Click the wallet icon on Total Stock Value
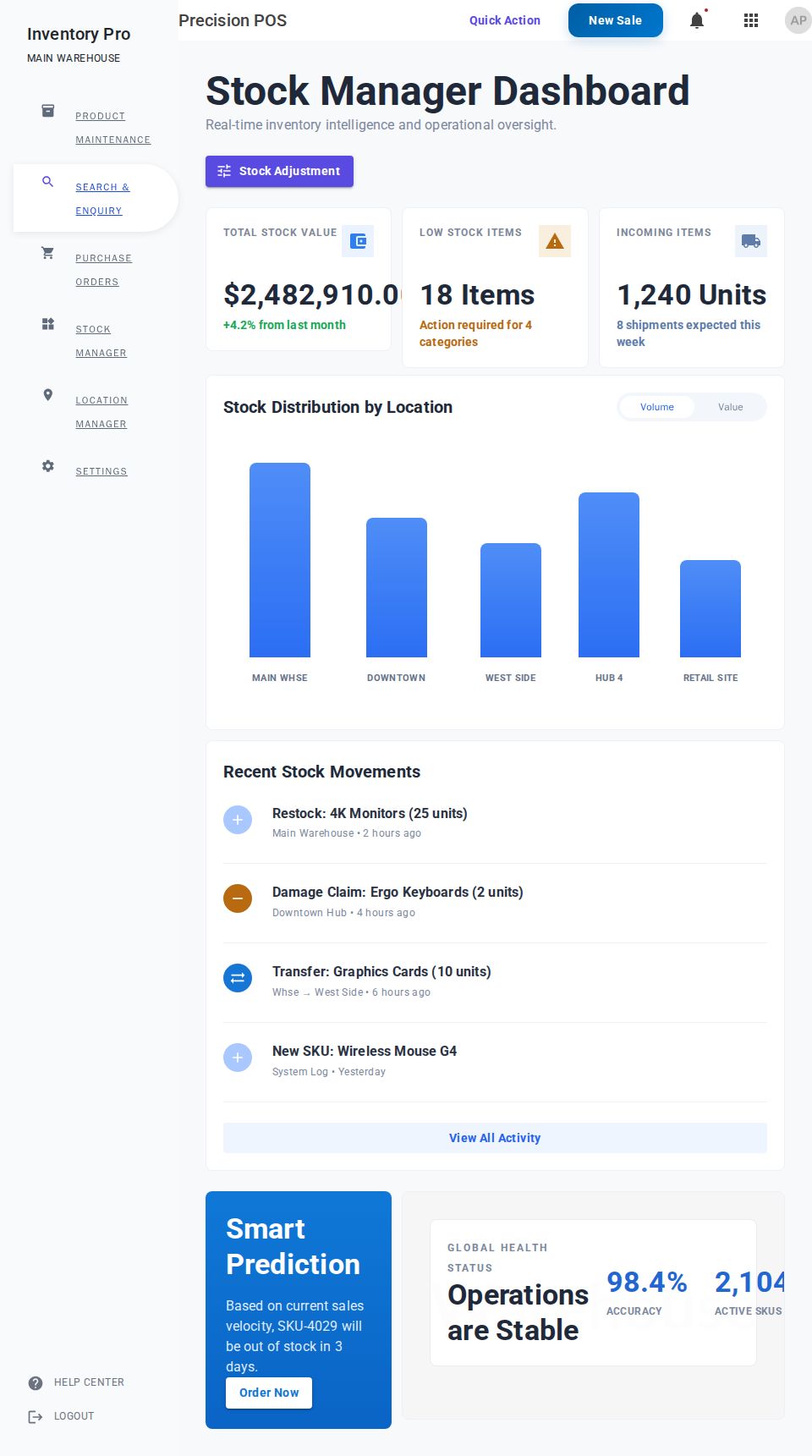Viewport: 812px width, 1456px height. point(358,241)
